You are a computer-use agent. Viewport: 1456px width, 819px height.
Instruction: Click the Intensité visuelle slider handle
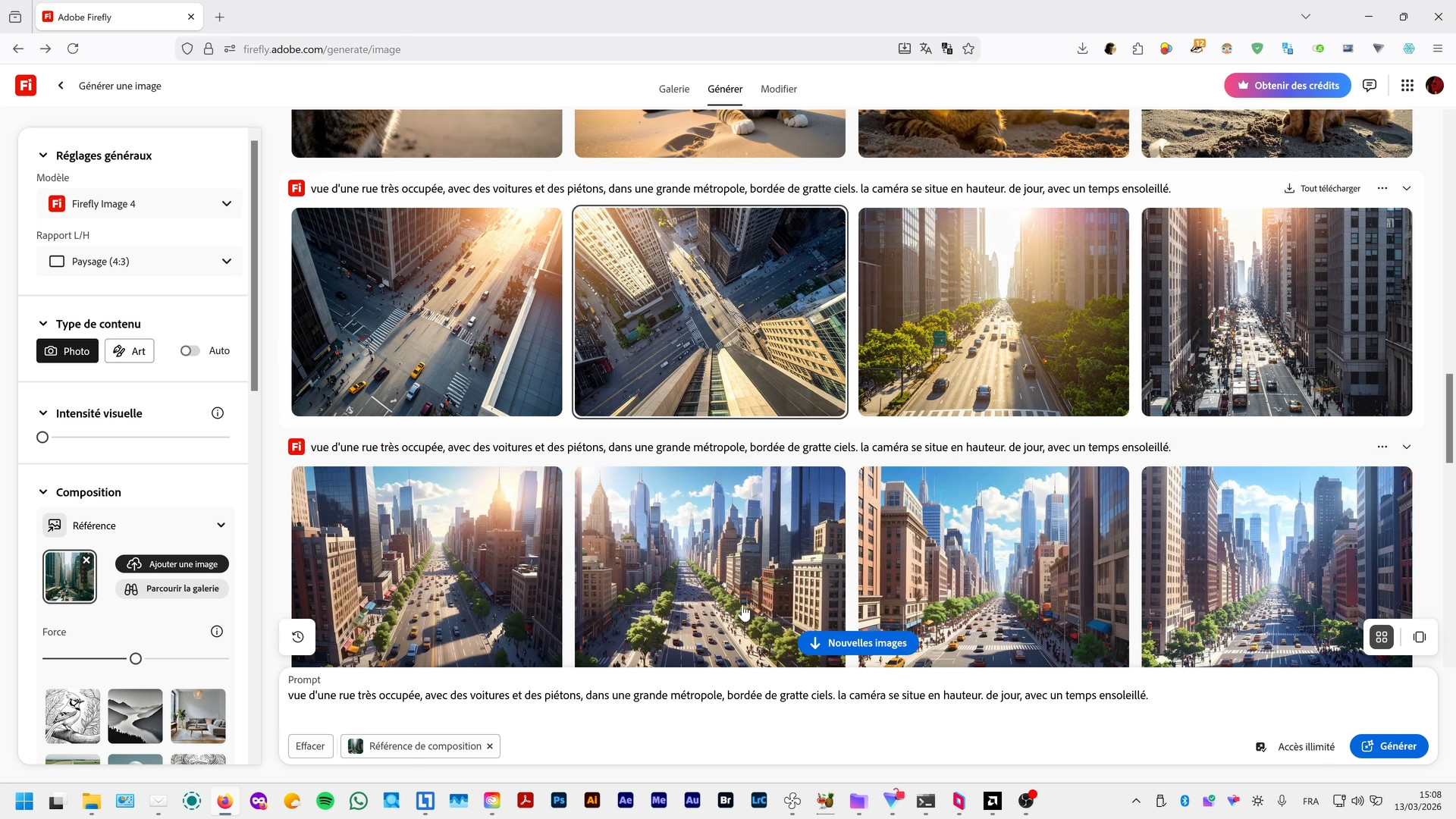[x=42, y=438]
